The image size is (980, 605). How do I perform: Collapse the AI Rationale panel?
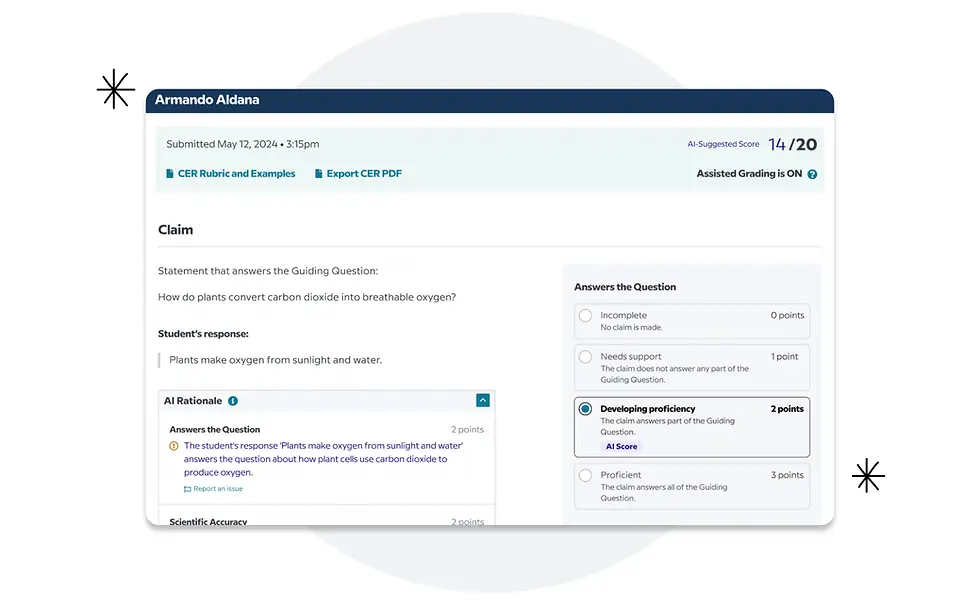click(x=482, y=401)
